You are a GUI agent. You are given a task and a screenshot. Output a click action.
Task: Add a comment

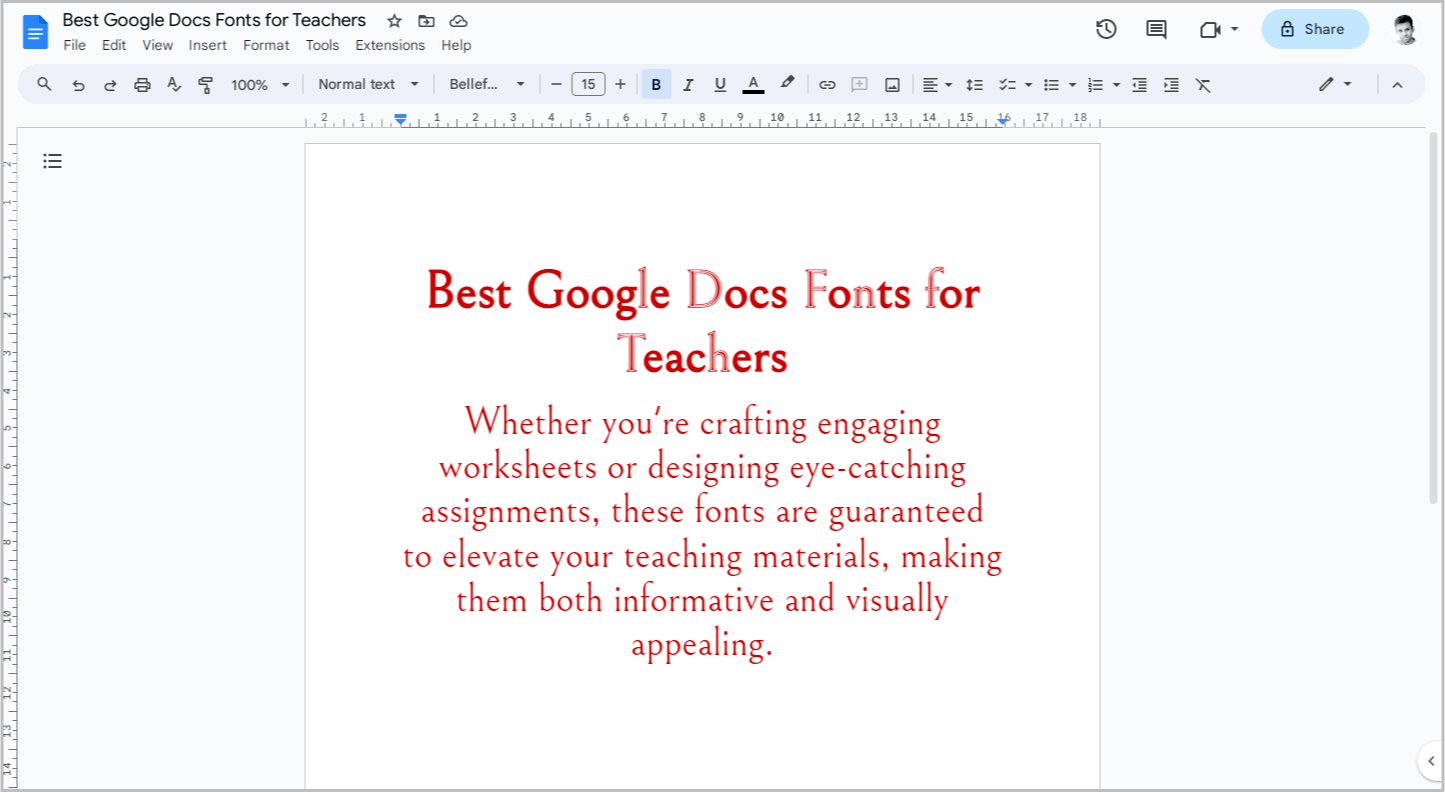[x=859, y=84]
